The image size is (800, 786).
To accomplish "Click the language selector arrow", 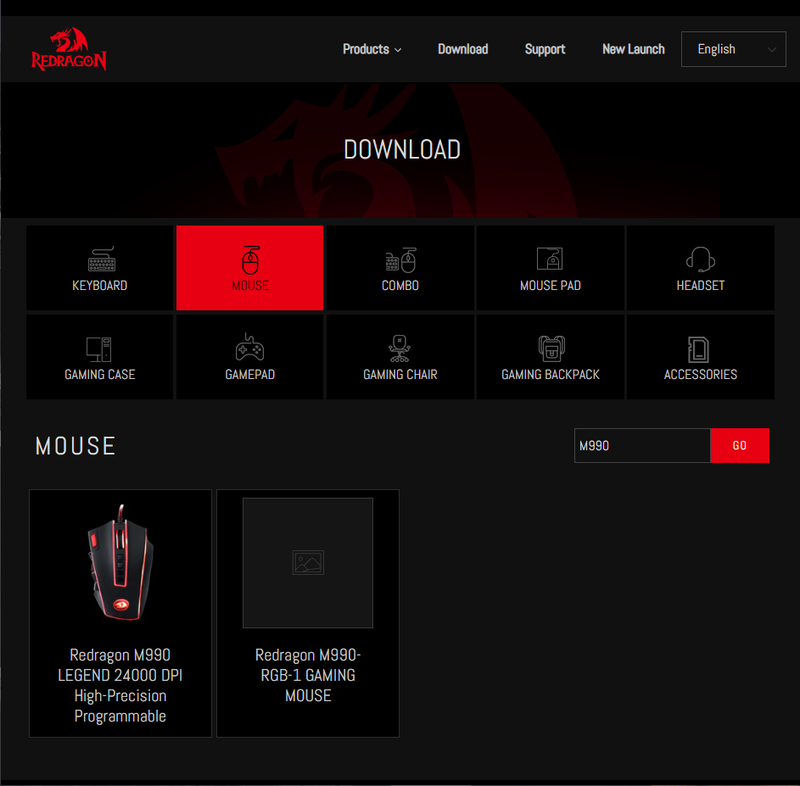I will (772, 49).
